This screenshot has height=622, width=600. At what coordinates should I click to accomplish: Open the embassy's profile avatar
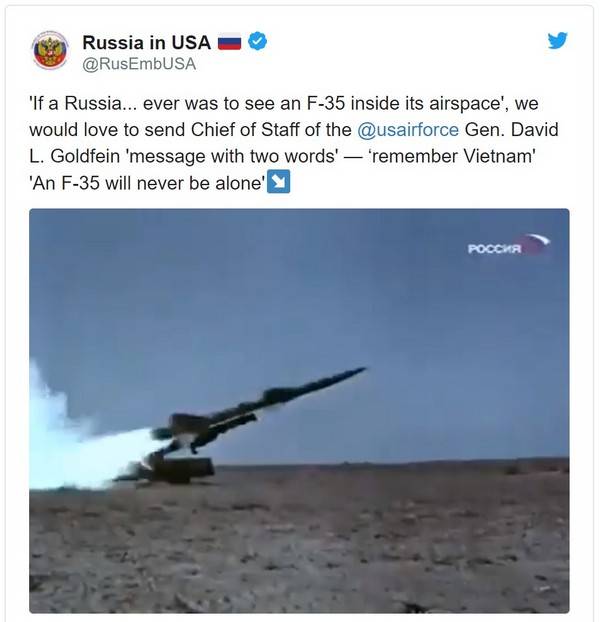coord(50,50)
